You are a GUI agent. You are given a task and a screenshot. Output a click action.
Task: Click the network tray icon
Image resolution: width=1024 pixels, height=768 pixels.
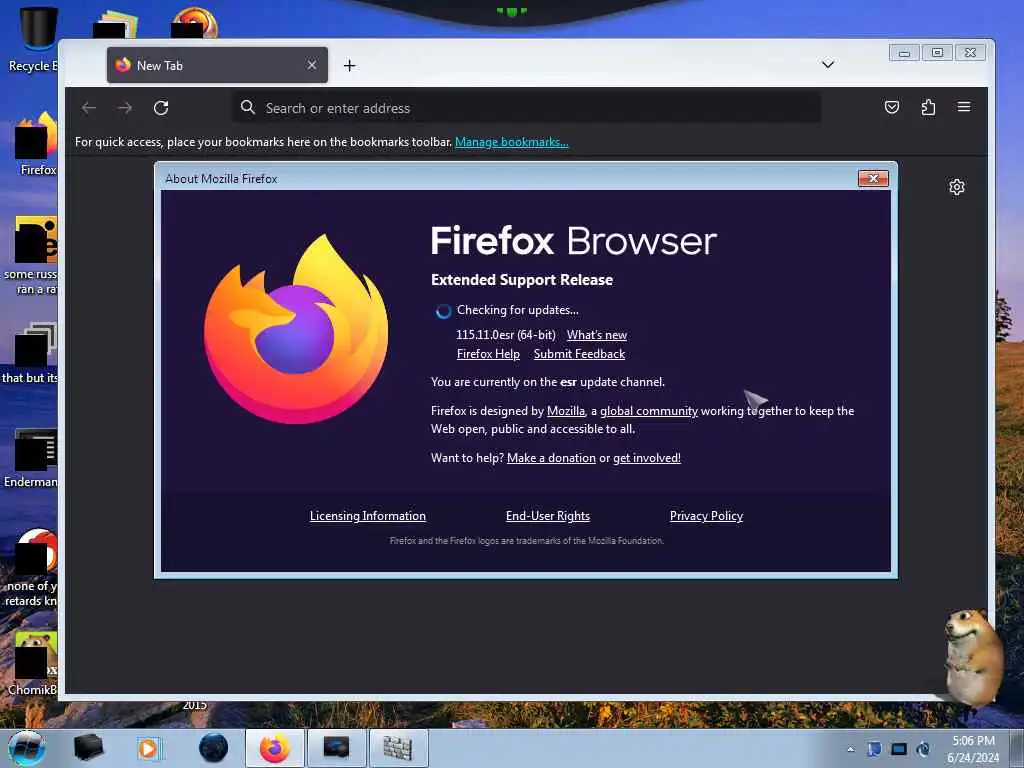click(x=899, y=749)
